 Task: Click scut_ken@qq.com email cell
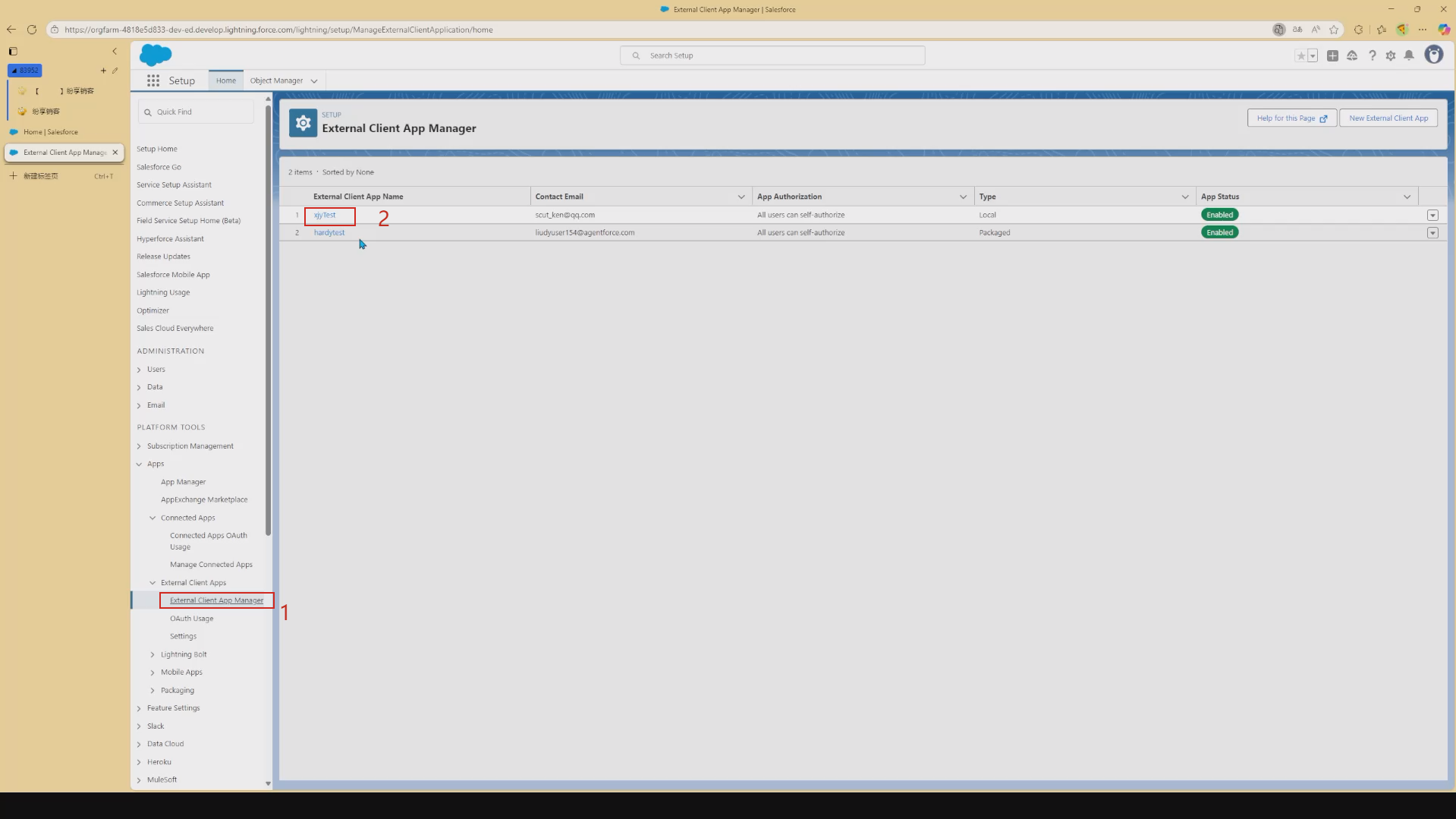pyautogui.click(x=564, y=215)
